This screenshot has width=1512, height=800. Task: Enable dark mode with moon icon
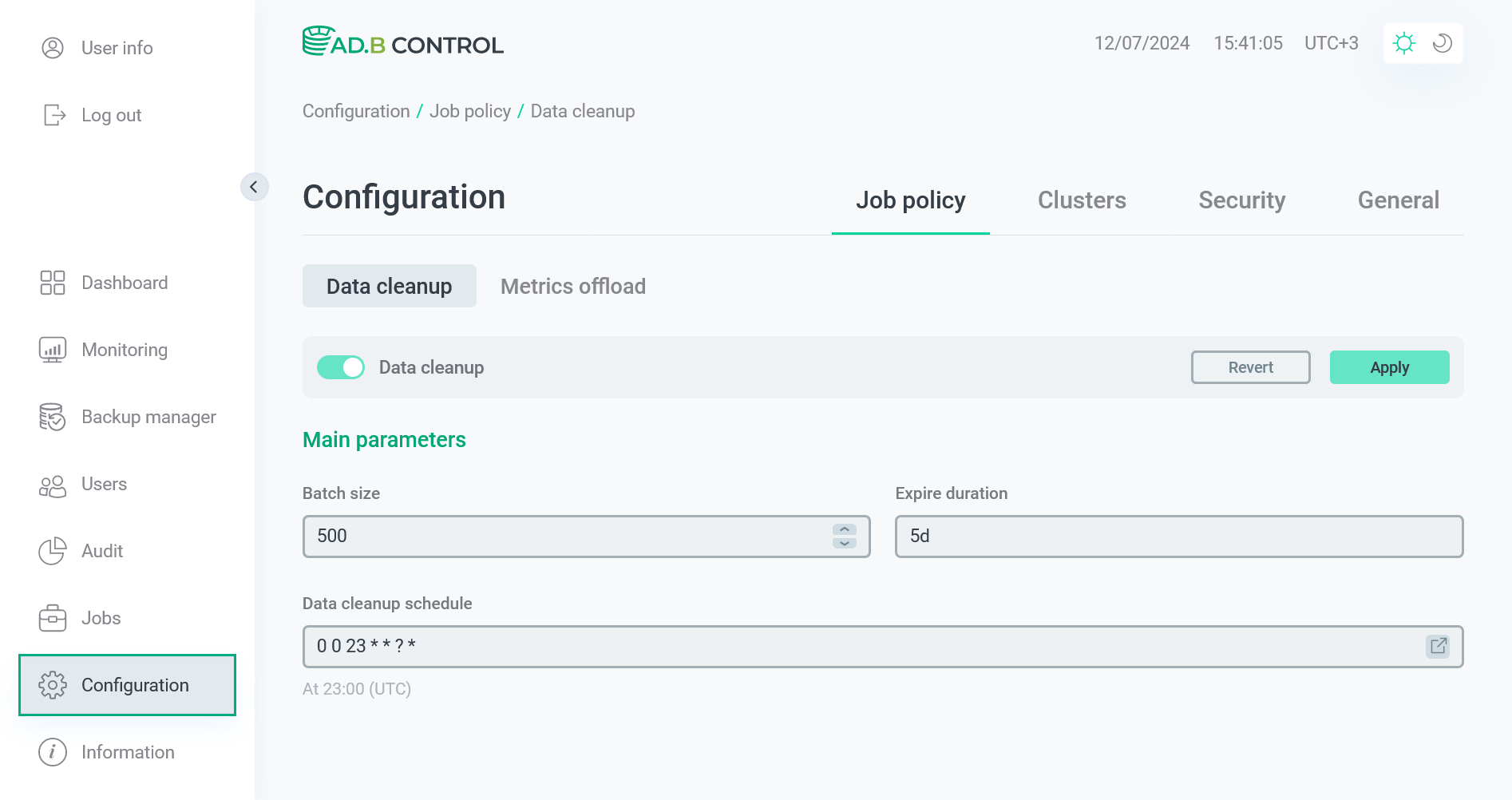[x=1442, y=43]
